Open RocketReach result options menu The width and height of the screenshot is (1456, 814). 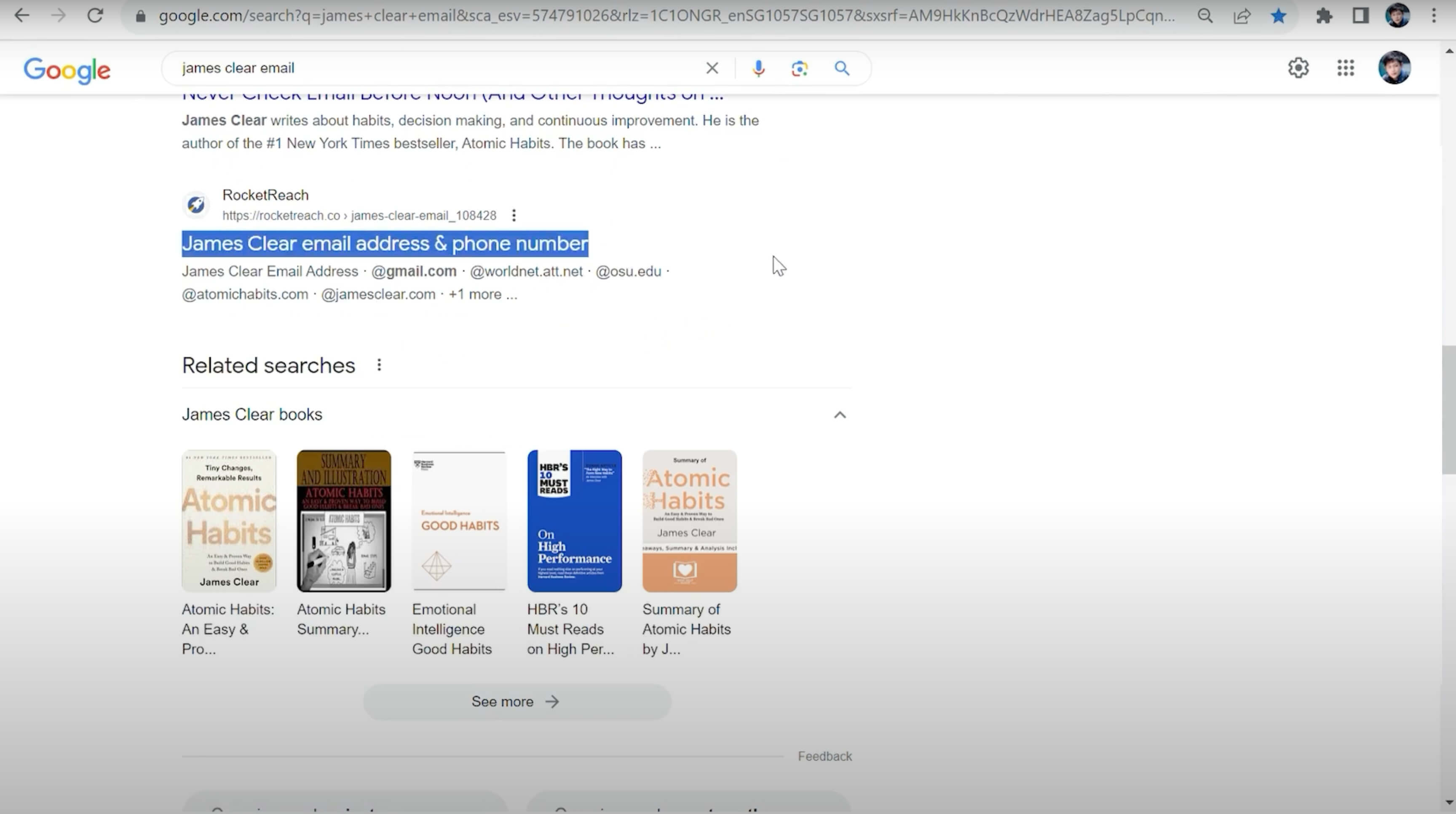pos(513,215)
